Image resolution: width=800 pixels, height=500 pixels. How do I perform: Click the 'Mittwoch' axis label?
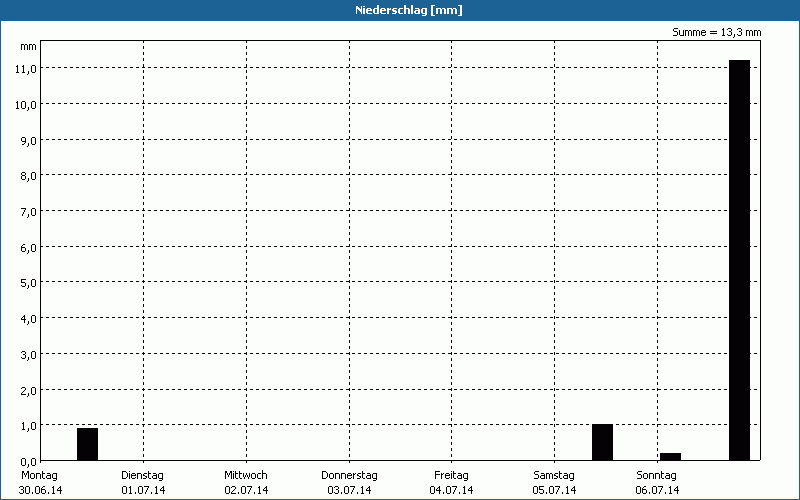coord(245,476)
